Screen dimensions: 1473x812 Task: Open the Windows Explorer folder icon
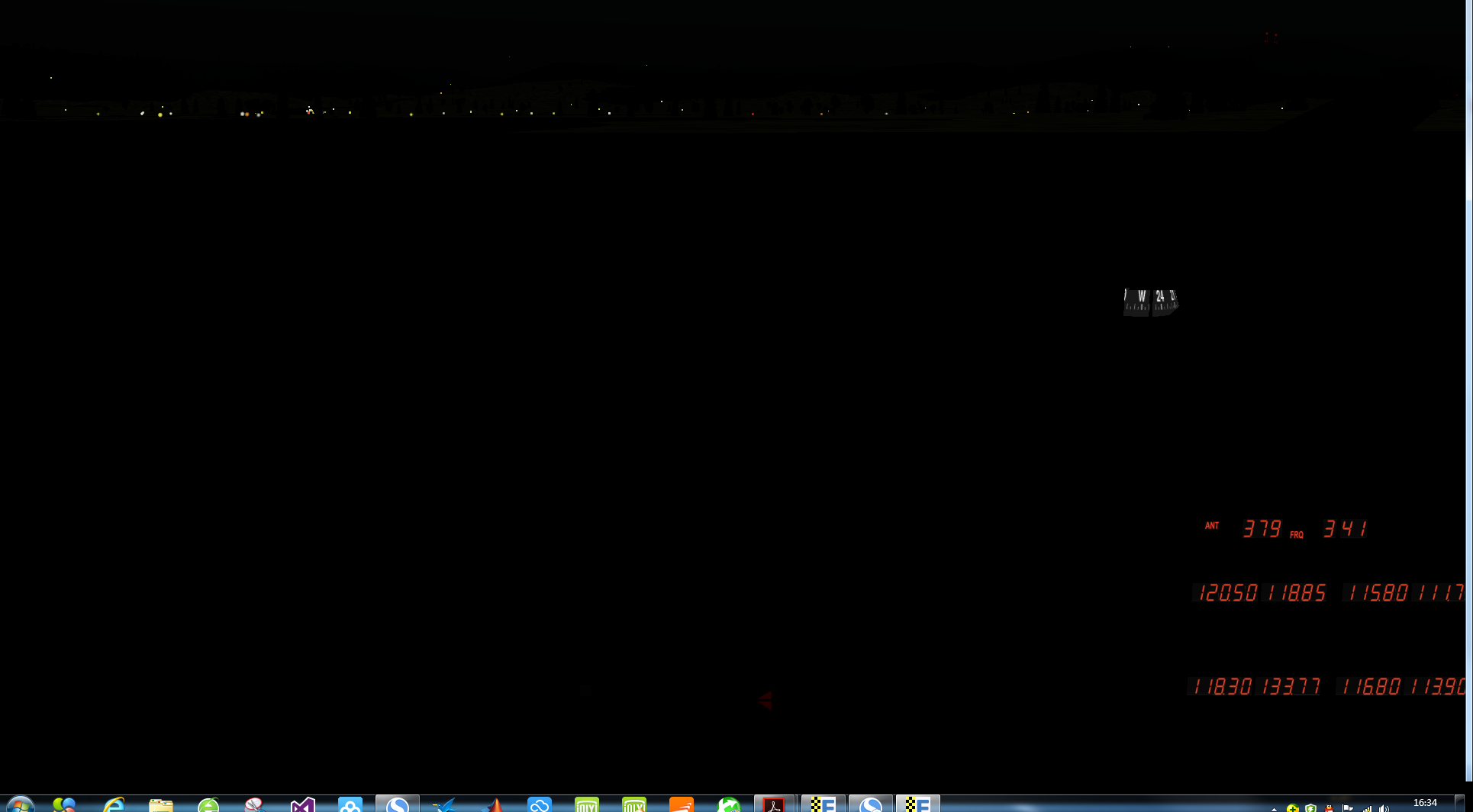tap(161, 804)
